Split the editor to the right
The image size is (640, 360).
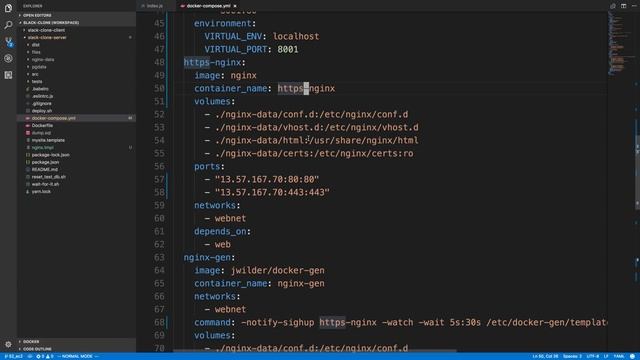[x=623, y=6]
